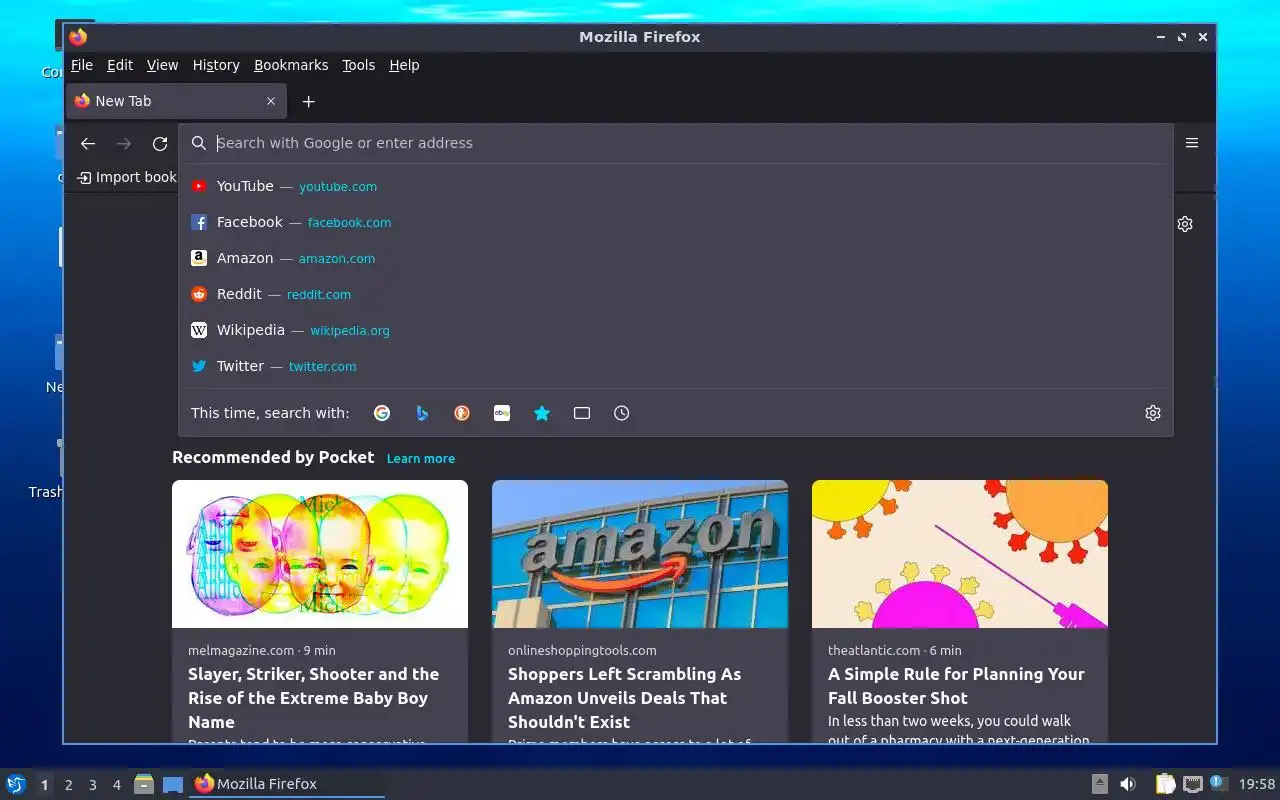
Task: Search open tabs using the tab icon
Action: point(582,413)
